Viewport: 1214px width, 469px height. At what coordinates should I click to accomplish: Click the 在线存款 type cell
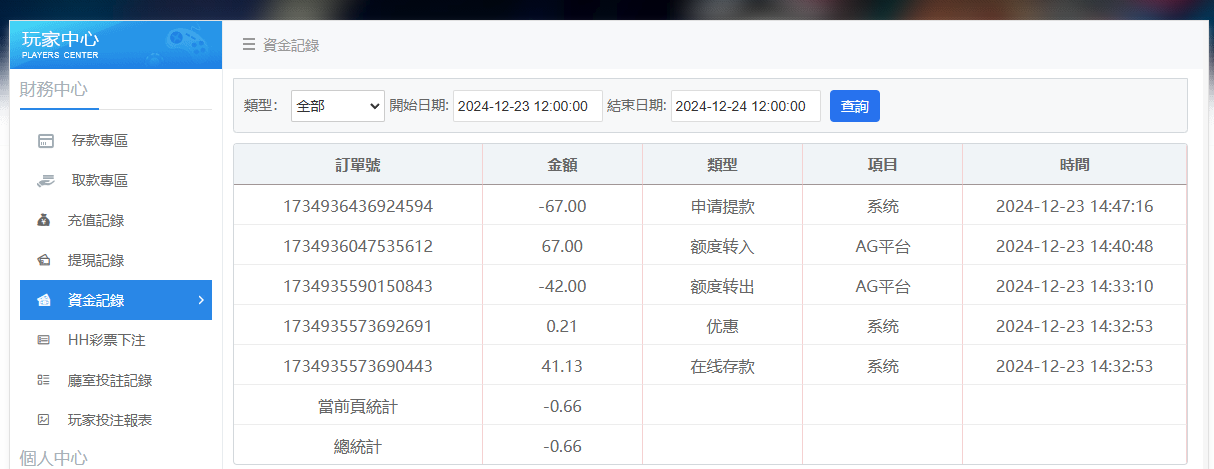tap(722, 366)
